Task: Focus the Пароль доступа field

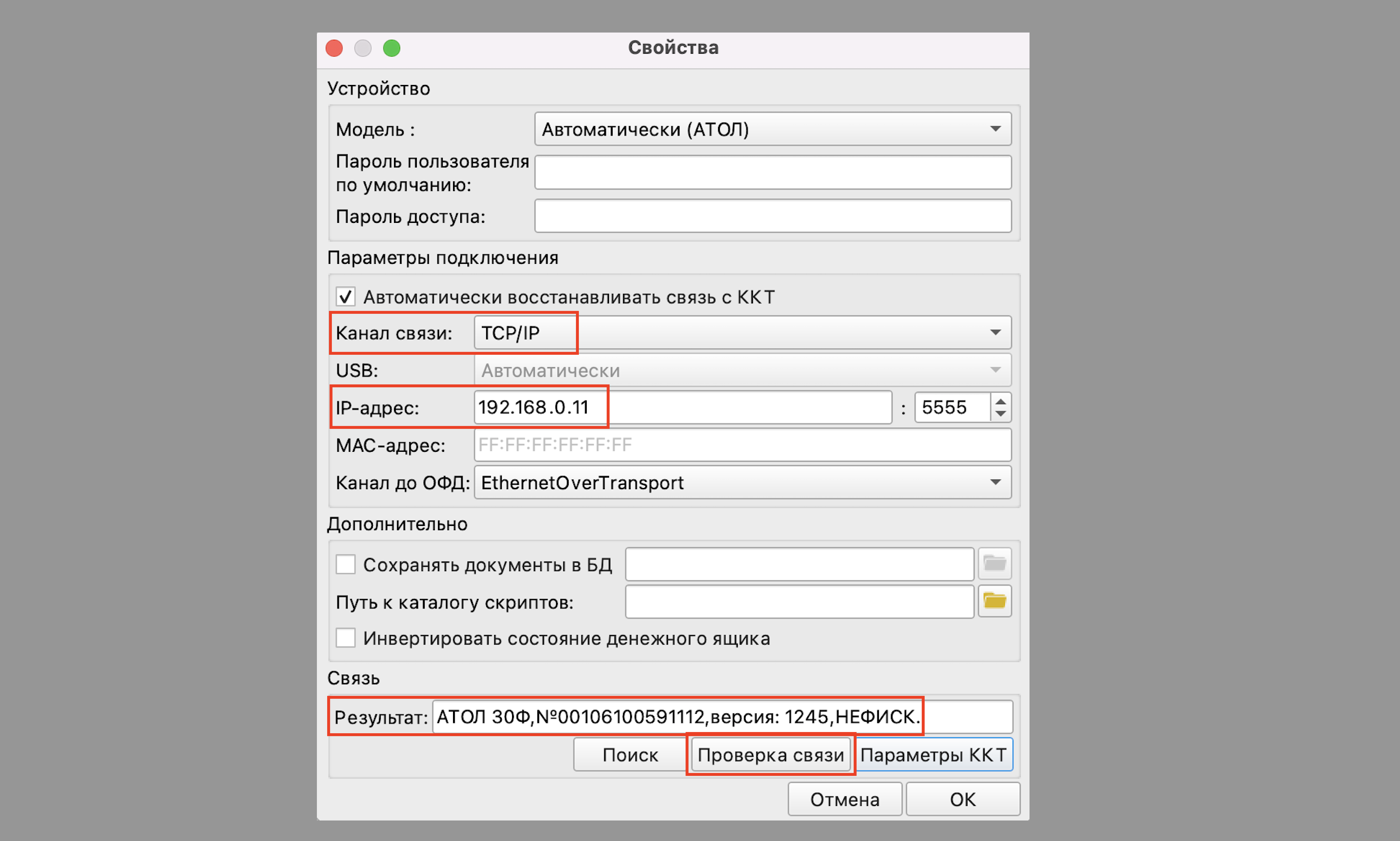Action: click(x=772, y=216)
